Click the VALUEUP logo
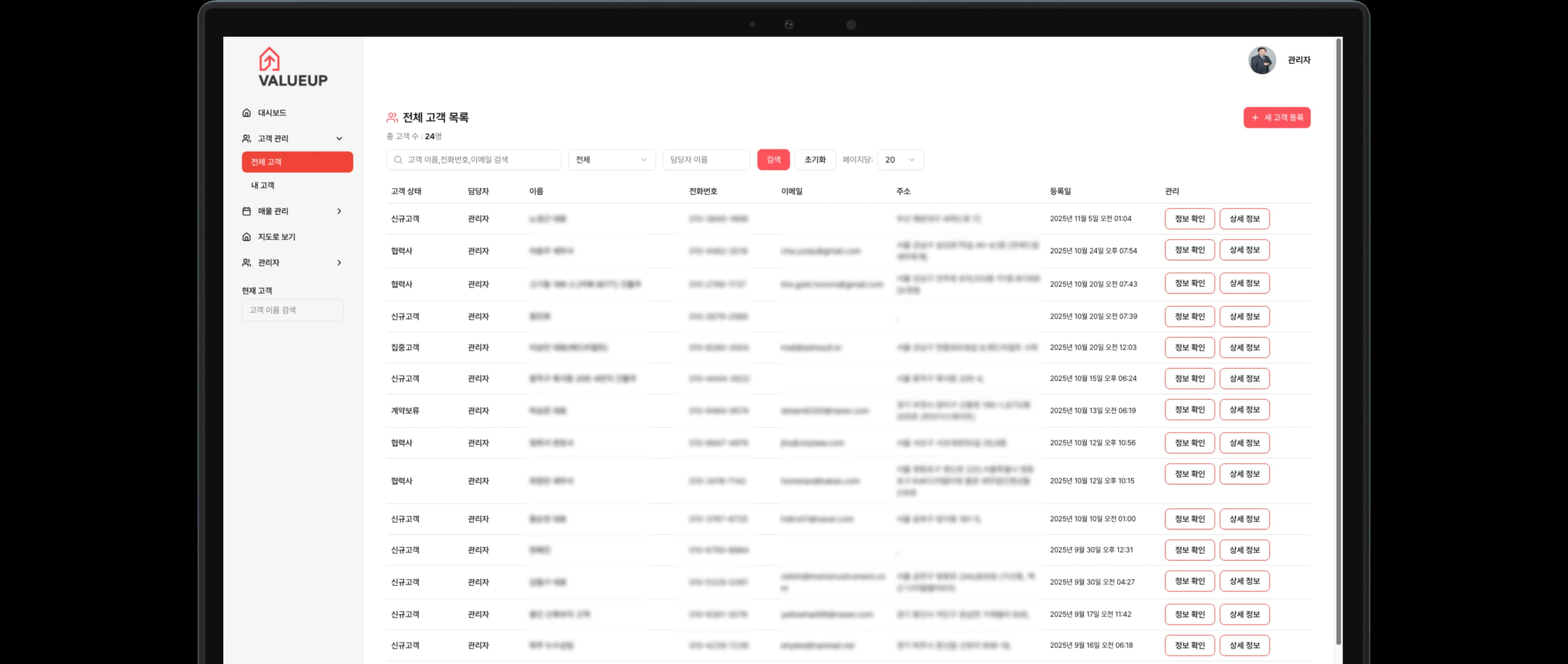The height and width of the screenshot is (664, 1568). click(293, 67)
